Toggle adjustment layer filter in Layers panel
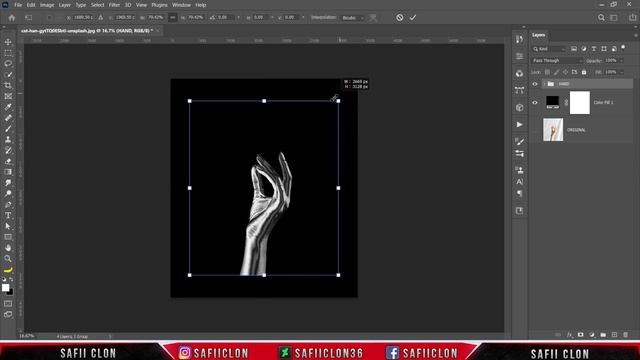Image resolution: width=640 pixels, height=360 pixels. pos(584,49)
